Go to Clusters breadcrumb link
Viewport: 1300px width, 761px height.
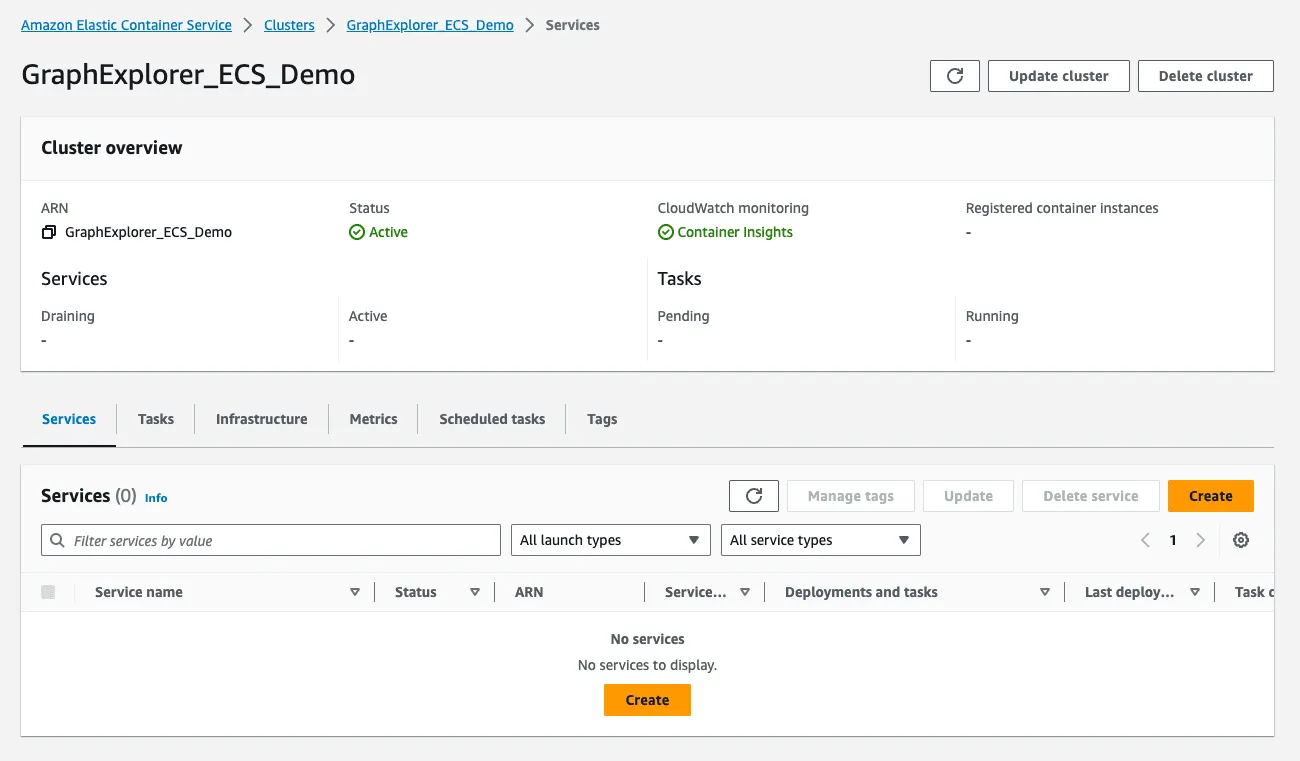289,25
